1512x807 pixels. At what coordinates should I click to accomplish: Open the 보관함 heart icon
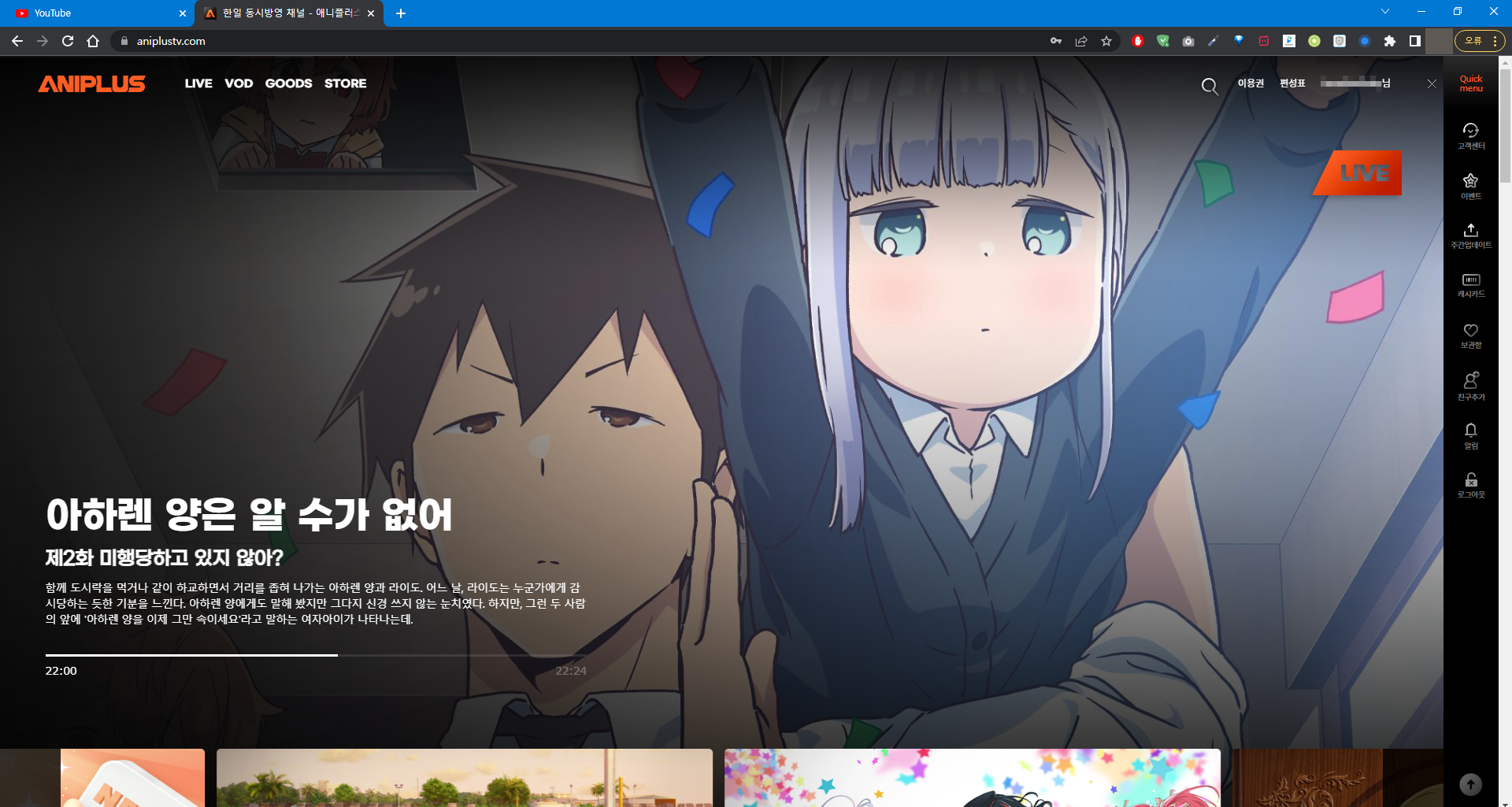(x=1470, y=335)
